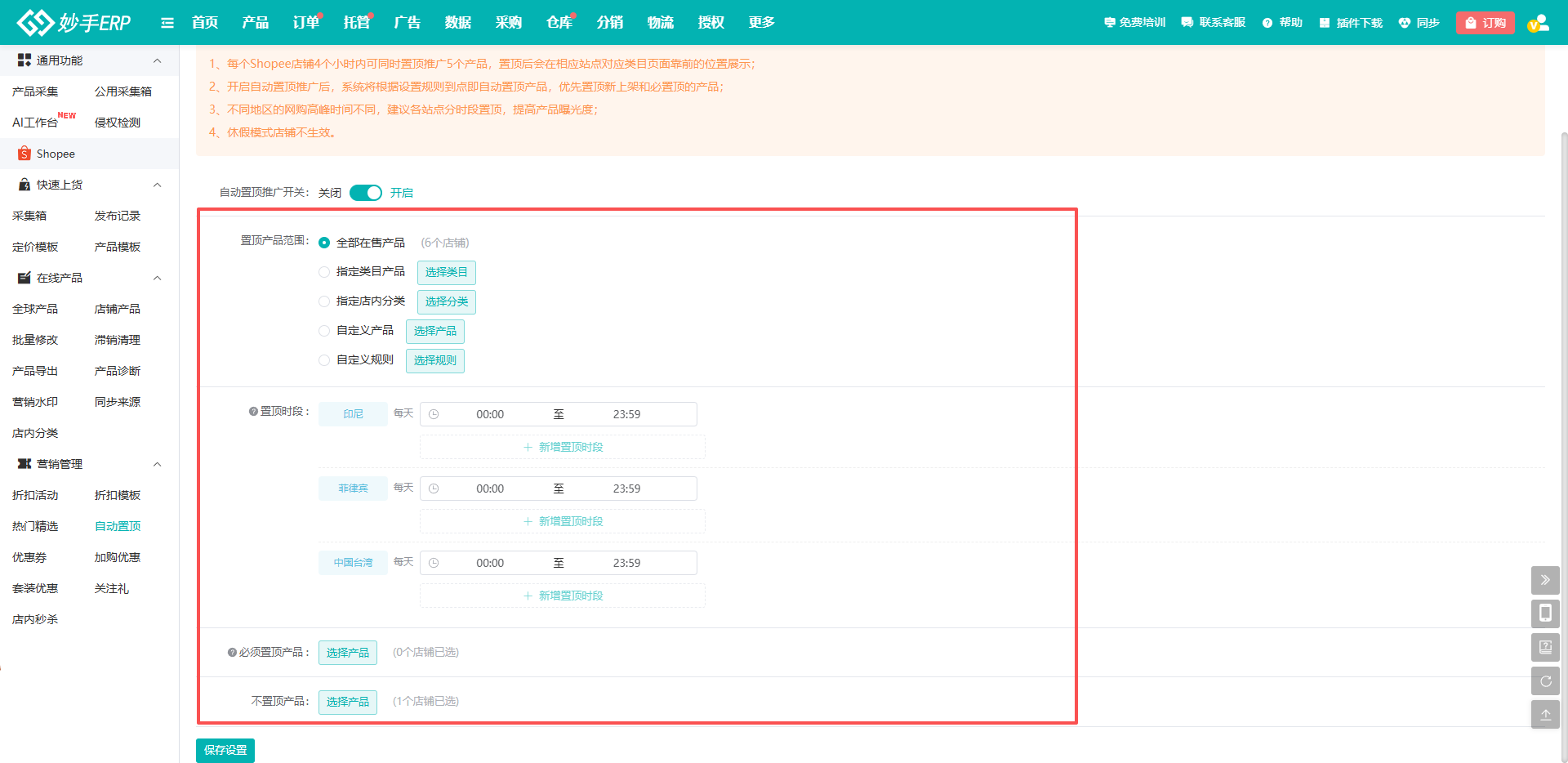Edit the 菲律宾 end time 23:59

click(x=626, y=489)
